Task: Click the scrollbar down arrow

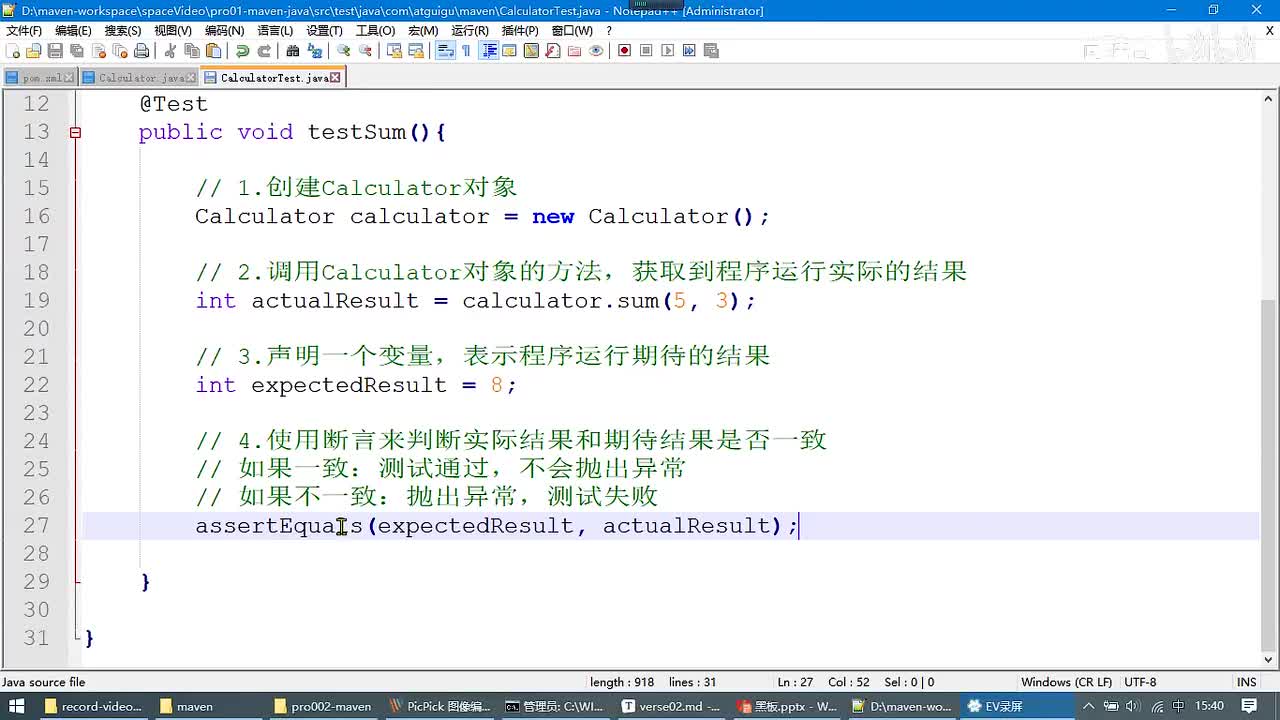Action: click(x=1270, y=659)
